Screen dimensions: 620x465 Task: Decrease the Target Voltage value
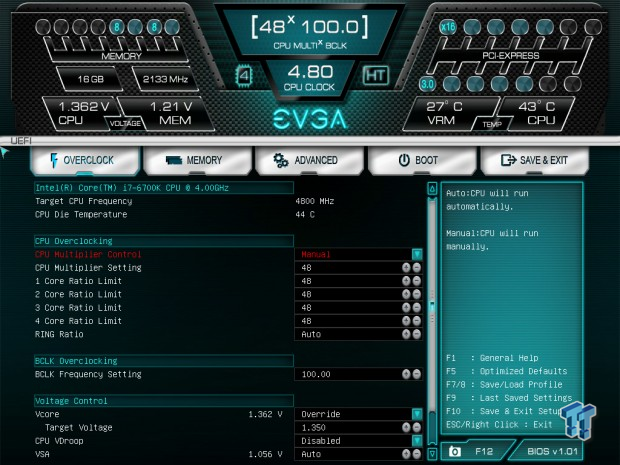416,427
